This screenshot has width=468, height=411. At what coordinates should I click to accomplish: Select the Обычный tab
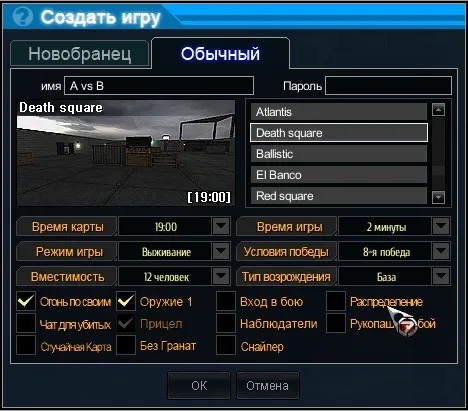pyautogui.click(x=220, y=54)
